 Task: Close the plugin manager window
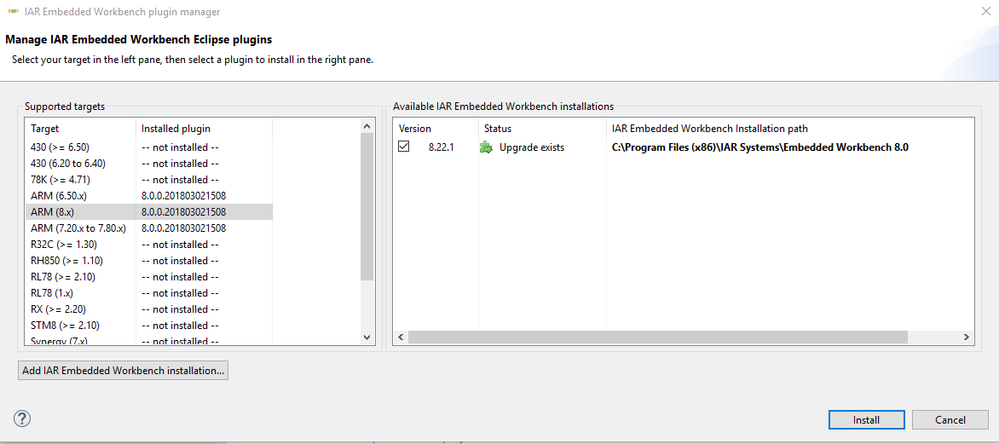pyautogui.click(x=987, y=11)
